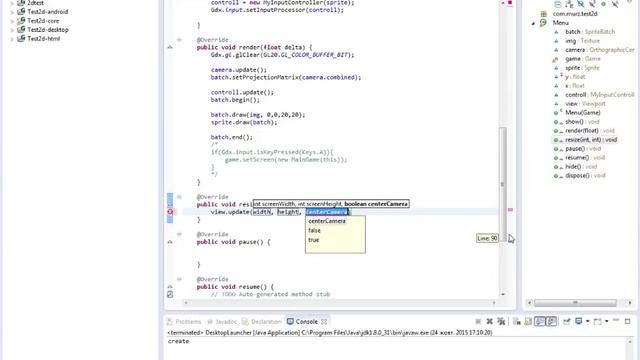Select controll field in Outline
The width and height of the screenshot is (640, 360).
coord(600,95)
